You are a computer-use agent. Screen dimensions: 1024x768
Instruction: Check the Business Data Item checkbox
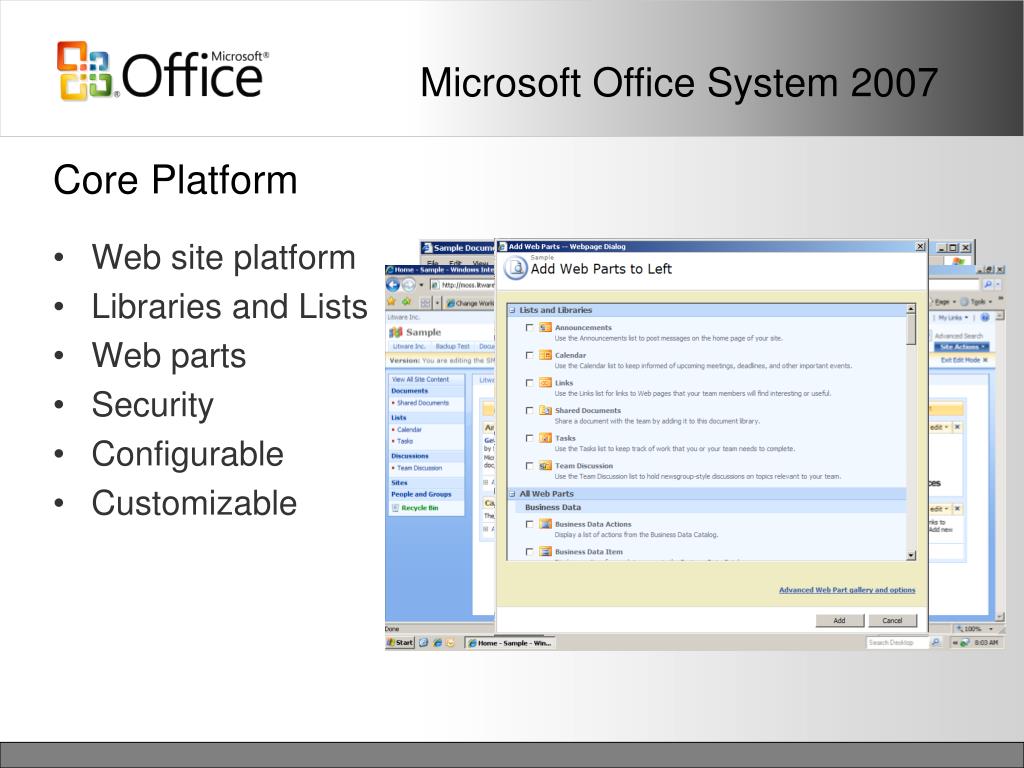[530, 552]
